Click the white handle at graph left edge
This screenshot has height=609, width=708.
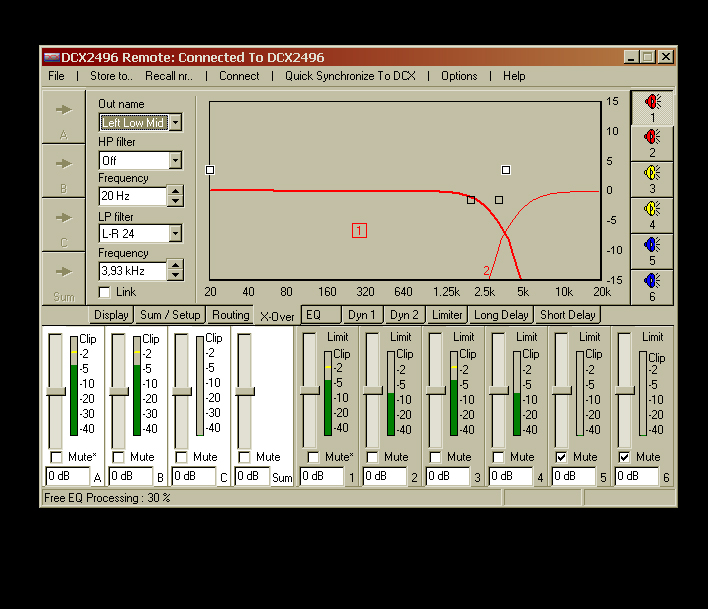pyautogui.click(x=210, y=170)
